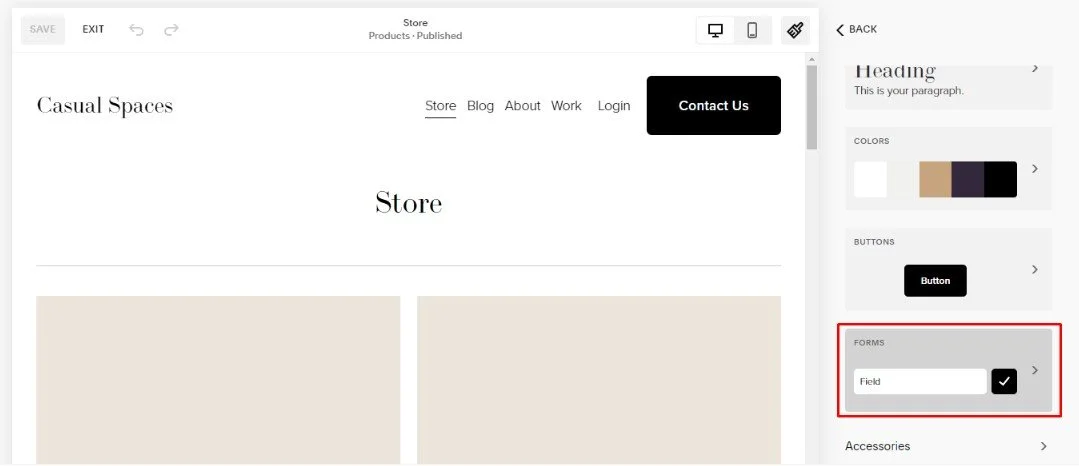Expand the Accessories row chevron
1079x466 pixels.
1044,446
